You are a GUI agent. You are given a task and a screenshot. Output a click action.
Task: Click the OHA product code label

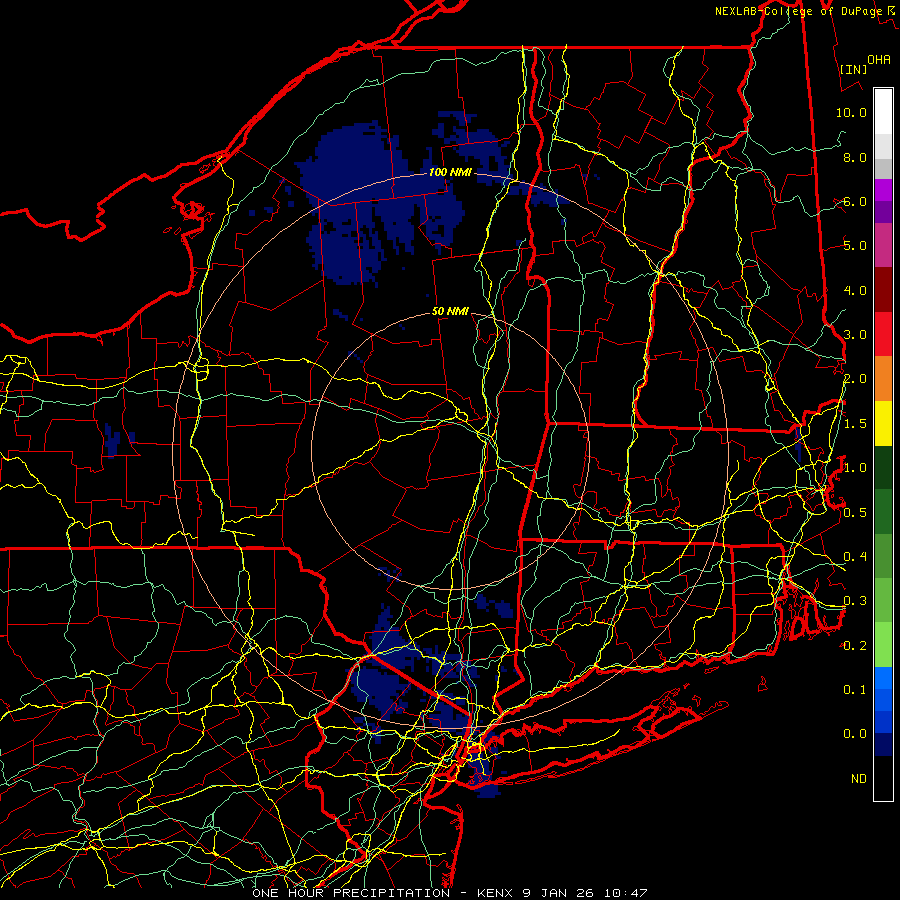[879, 60]
